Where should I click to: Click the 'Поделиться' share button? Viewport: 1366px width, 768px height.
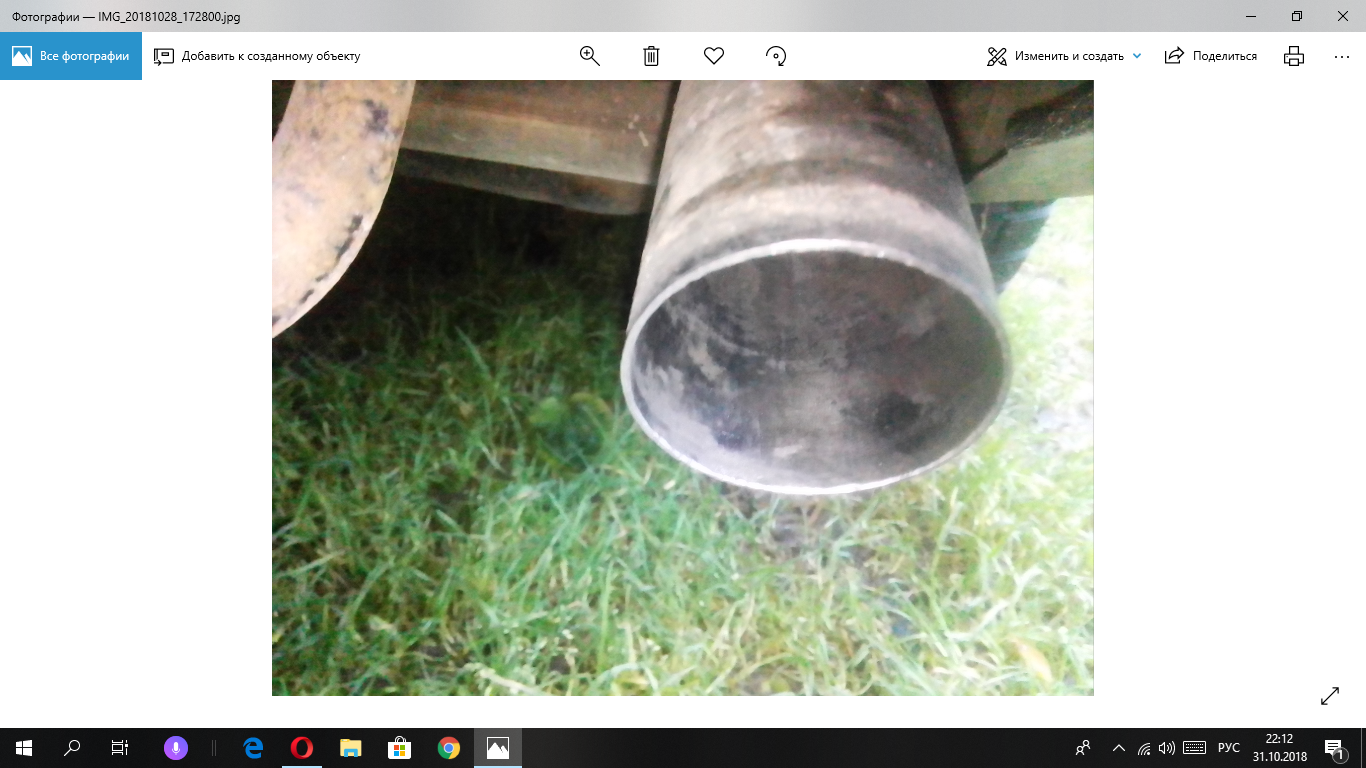coord(1211,56)
